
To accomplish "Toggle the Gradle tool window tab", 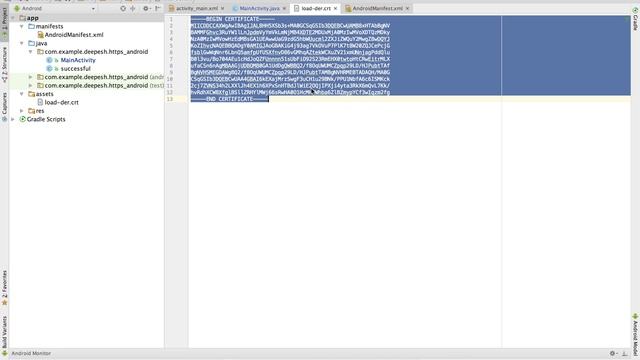I will (x=636, y=19).
